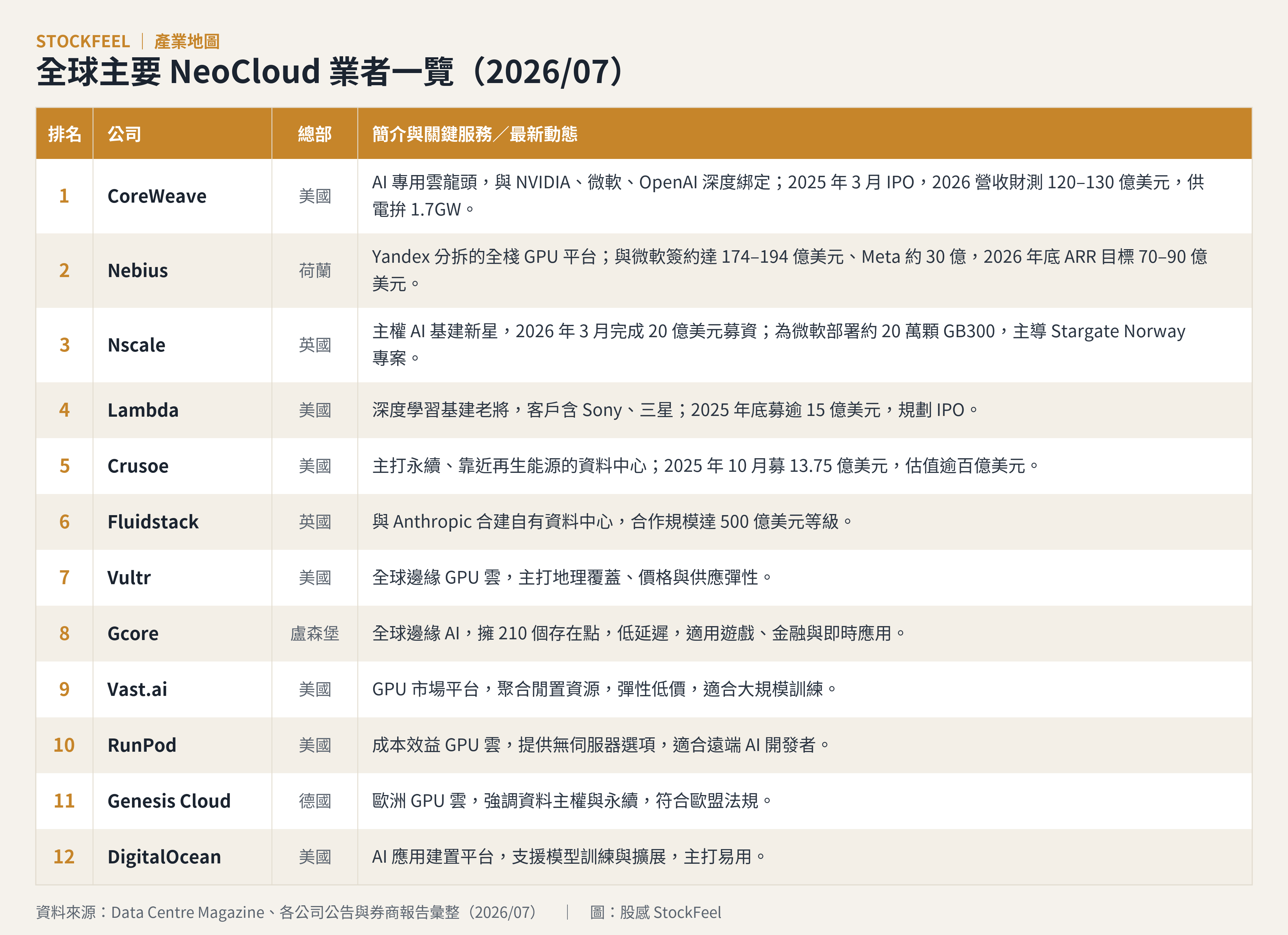Click the 圖：股感 StockFeel credit

coord(655,912)
